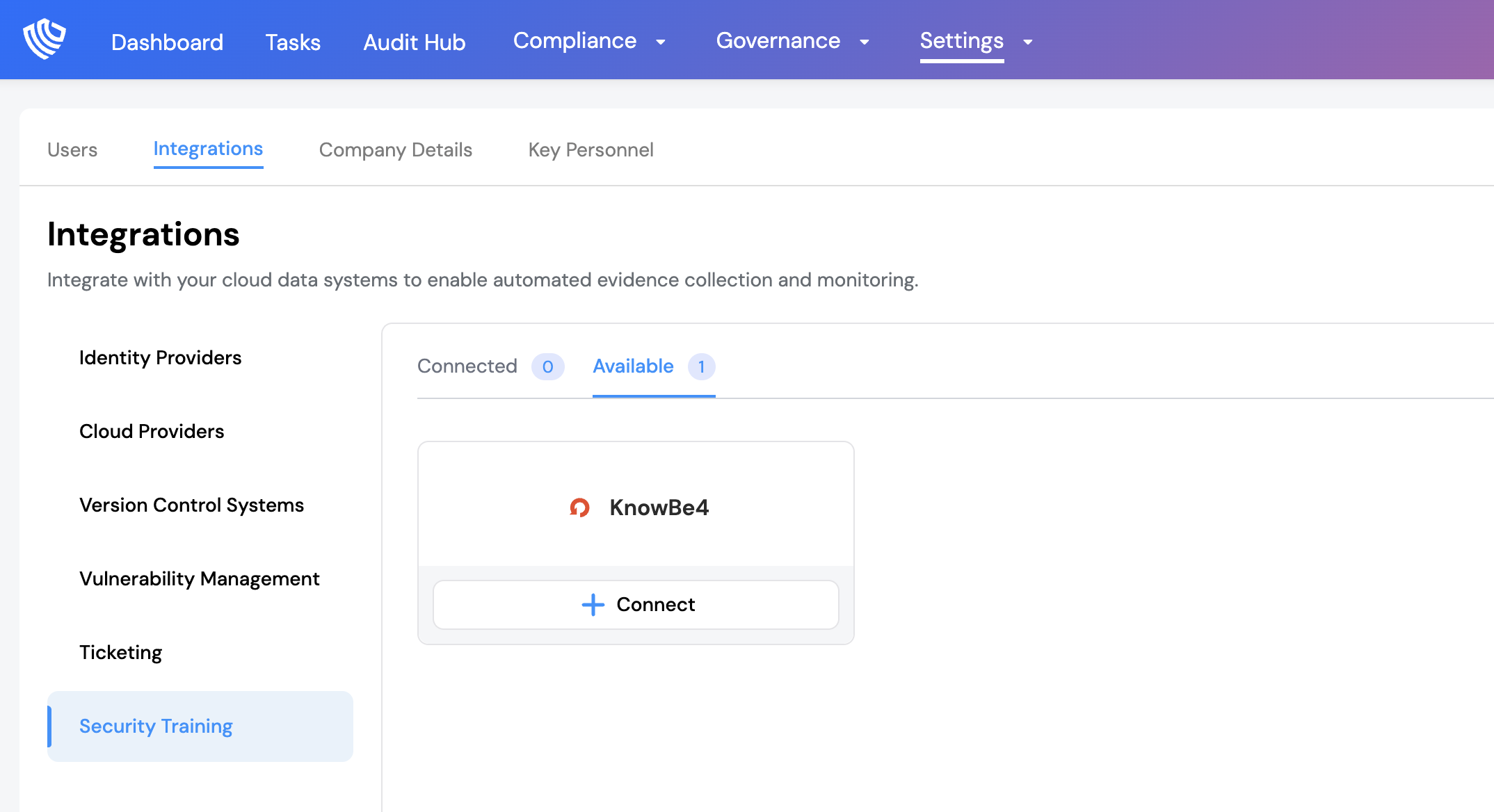Switch to Company Details tab
The image size is (1494, 812).
[x=396, y=149]
